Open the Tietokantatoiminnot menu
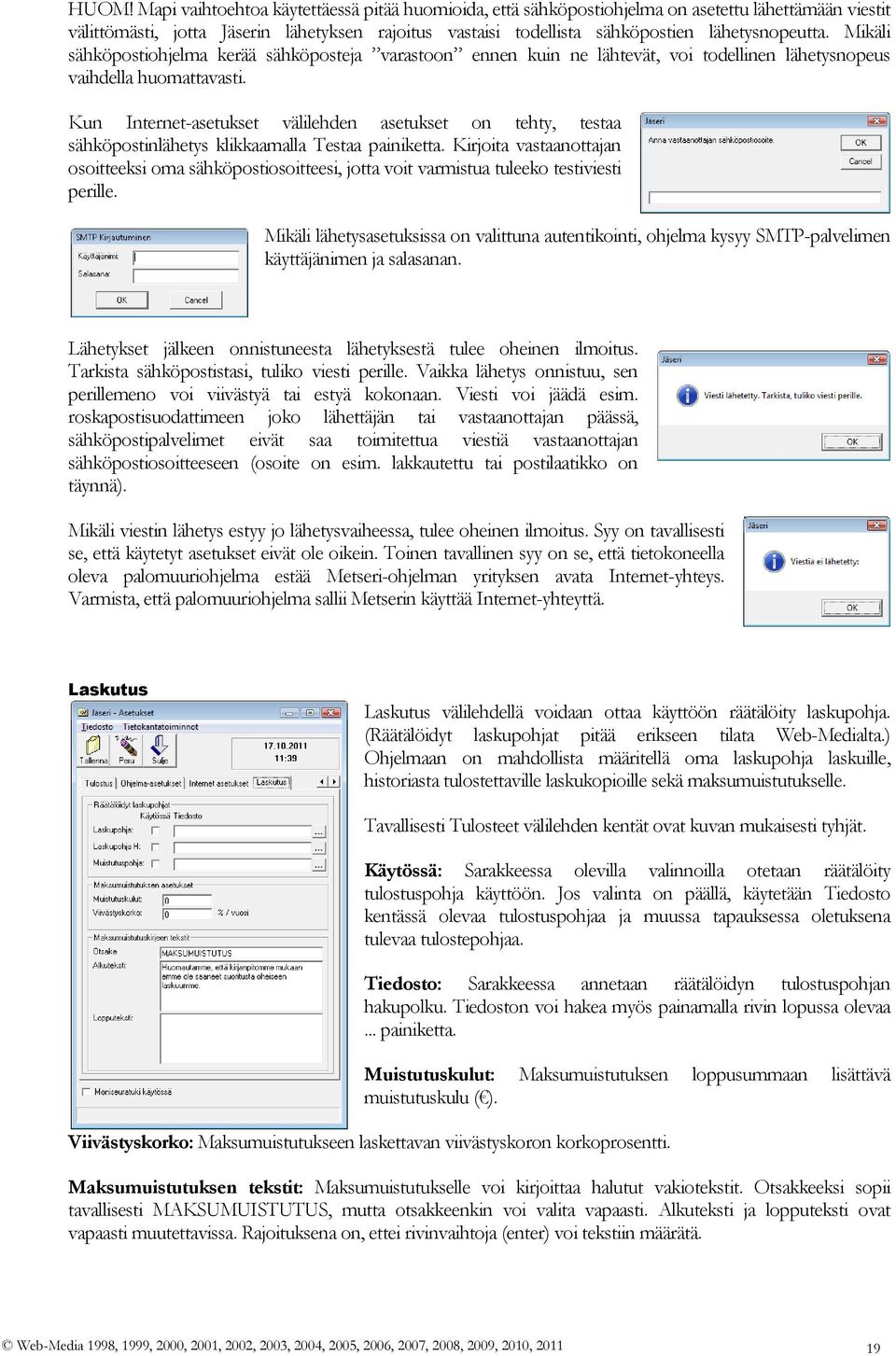Image resolution: width=896 pixels, height=1356 pixels. click(161, 727)
